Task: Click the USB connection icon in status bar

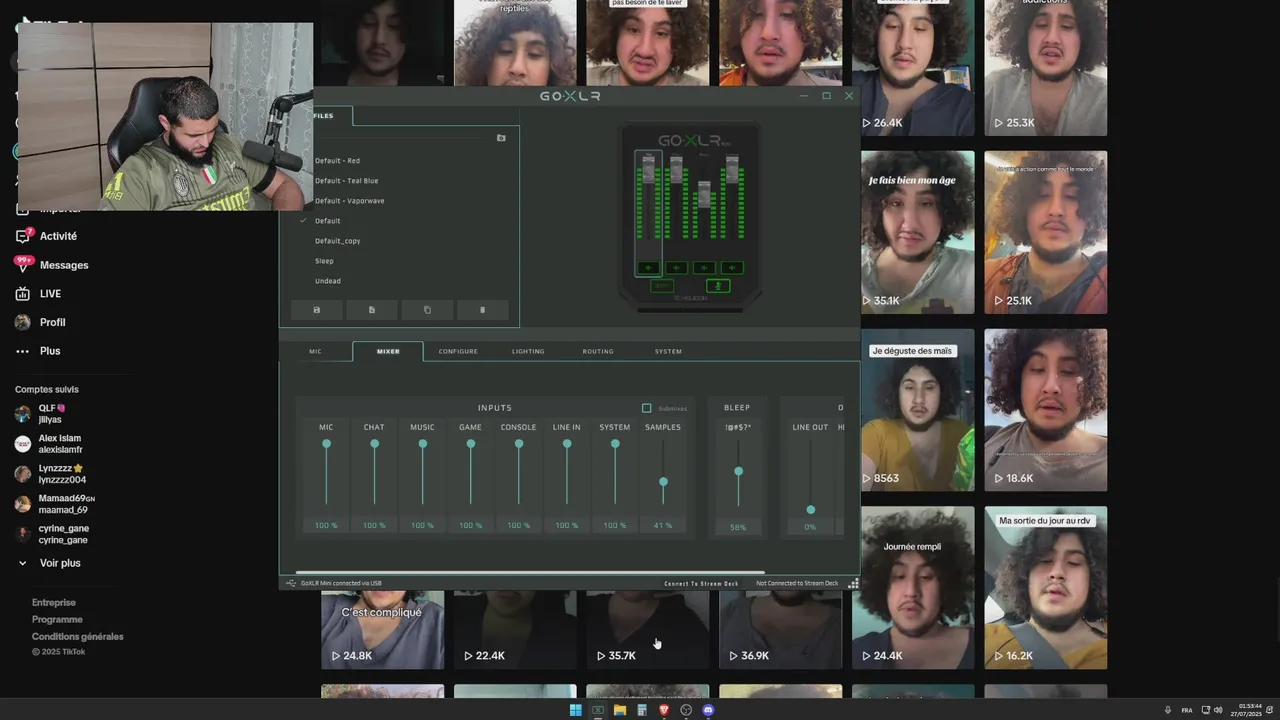Action: pos(290,583)
